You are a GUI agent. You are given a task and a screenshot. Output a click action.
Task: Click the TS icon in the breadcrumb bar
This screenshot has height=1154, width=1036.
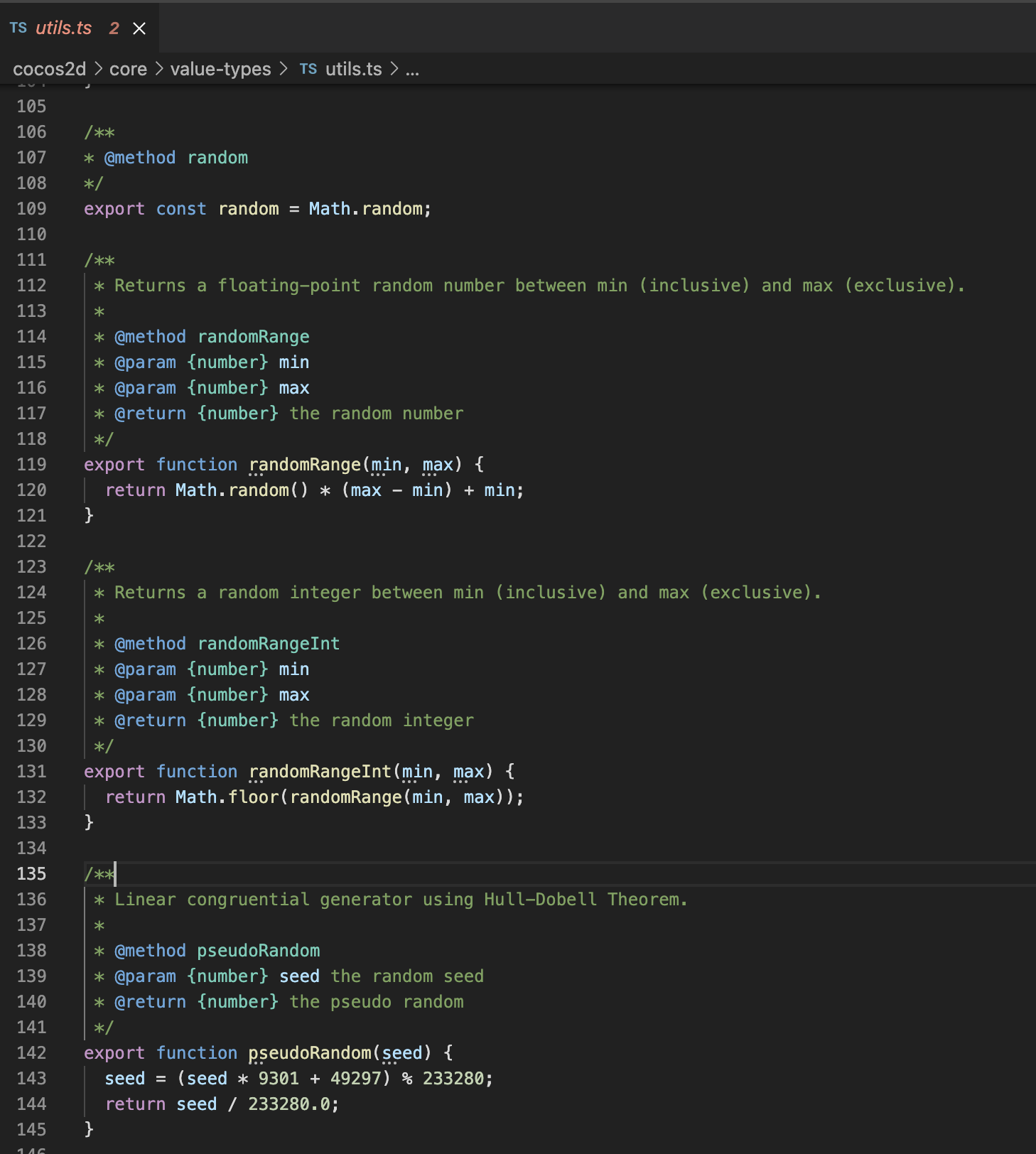(x=308, y=69)
